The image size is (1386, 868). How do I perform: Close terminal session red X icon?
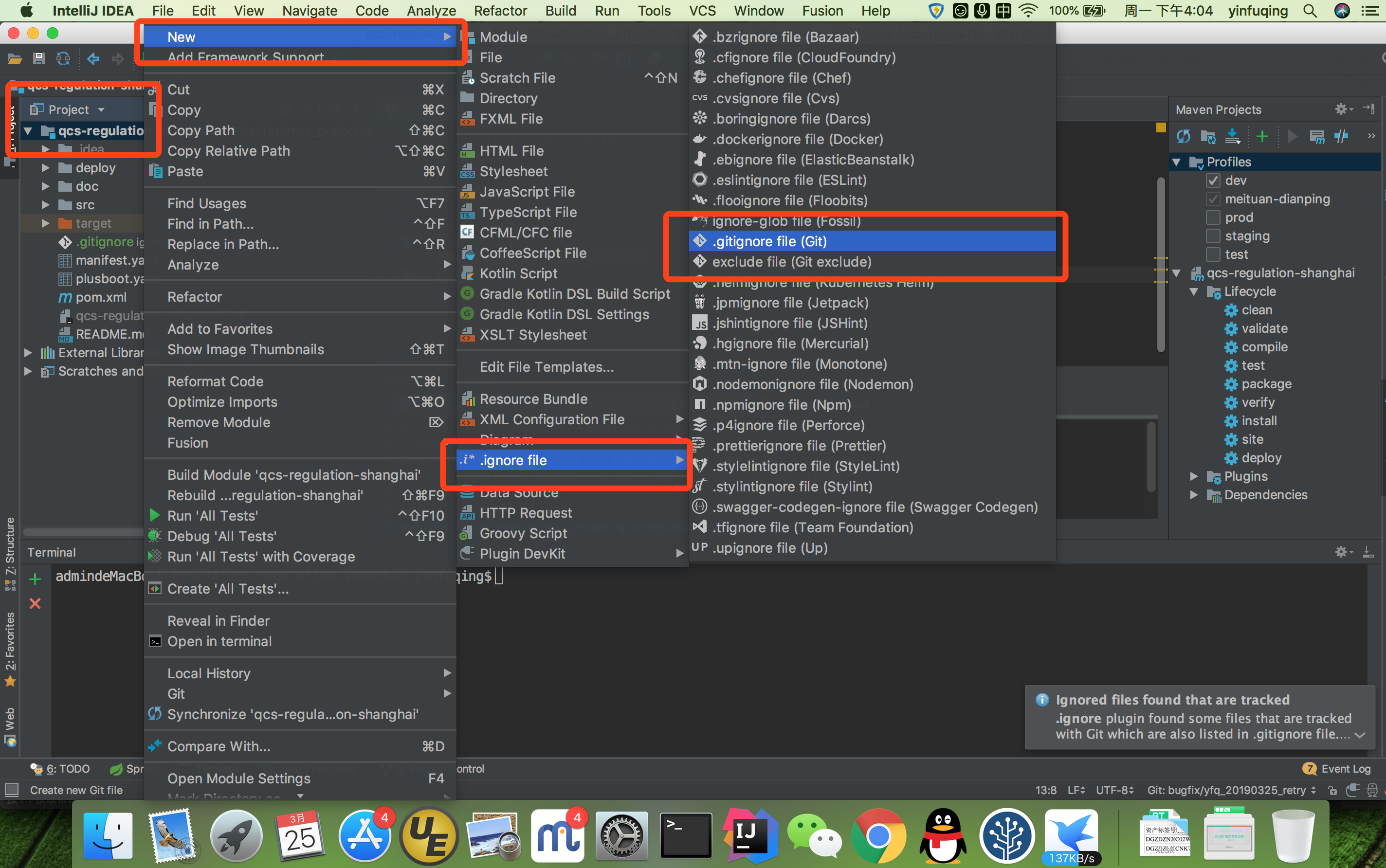(35, 603)
